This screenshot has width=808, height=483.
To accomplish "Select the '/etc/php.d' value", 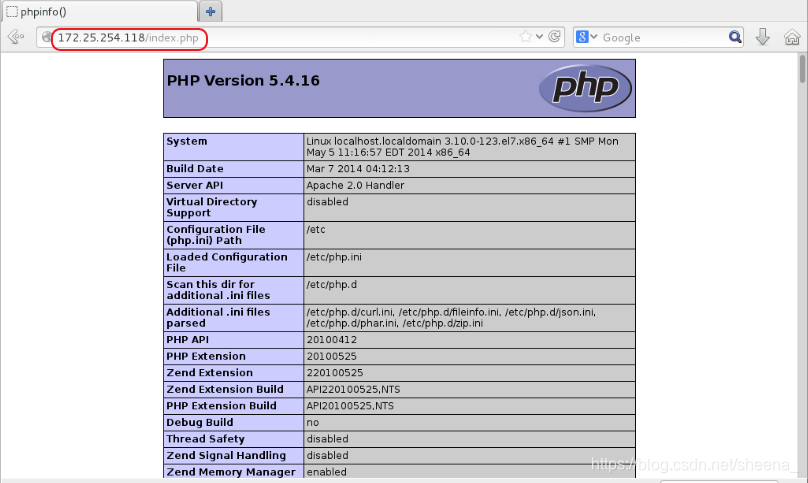I will click(x=331, y=285).
